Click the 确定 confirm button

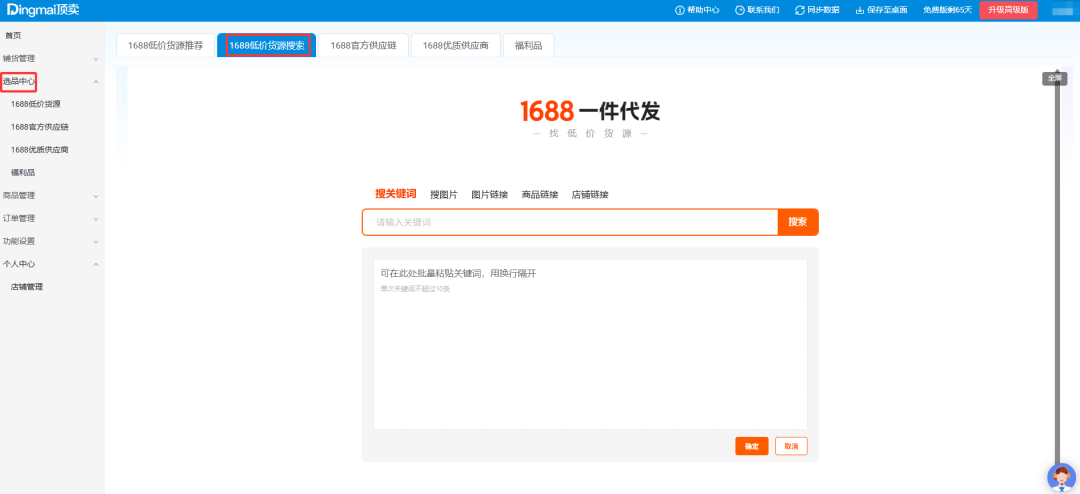pos(751,446)
